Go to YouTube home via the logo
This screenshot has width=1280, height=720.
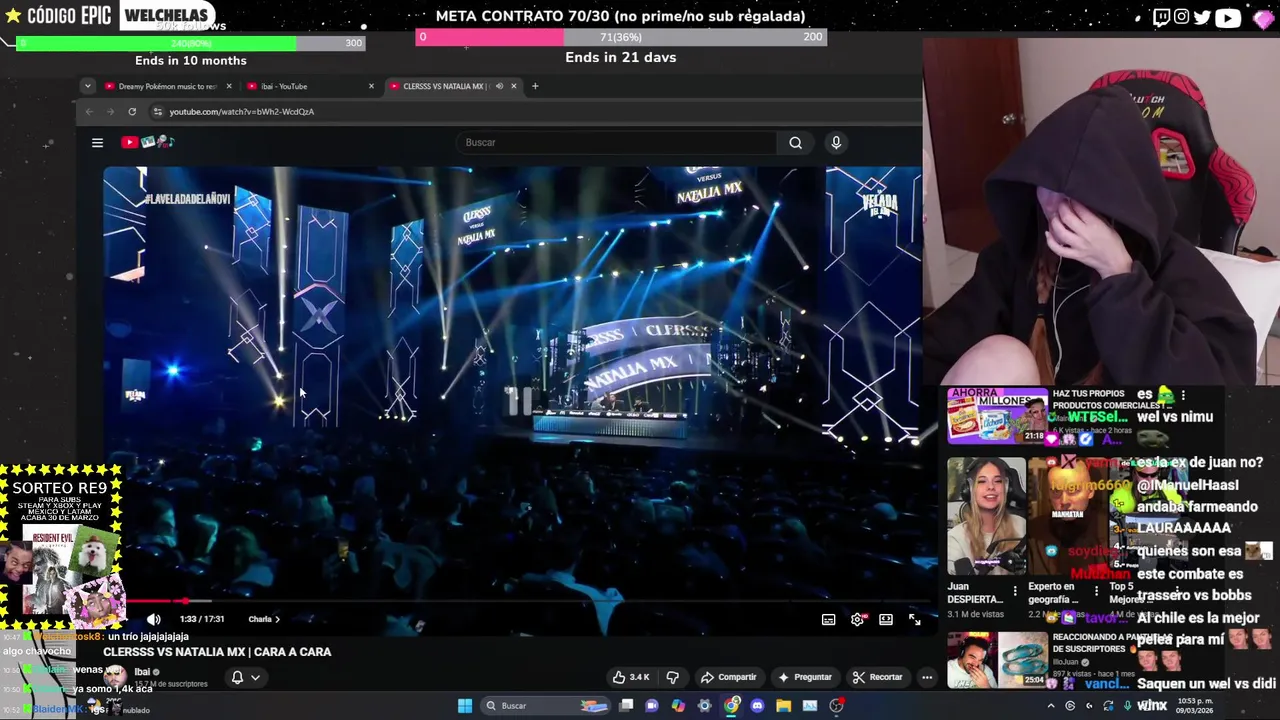tap(148, 142)
